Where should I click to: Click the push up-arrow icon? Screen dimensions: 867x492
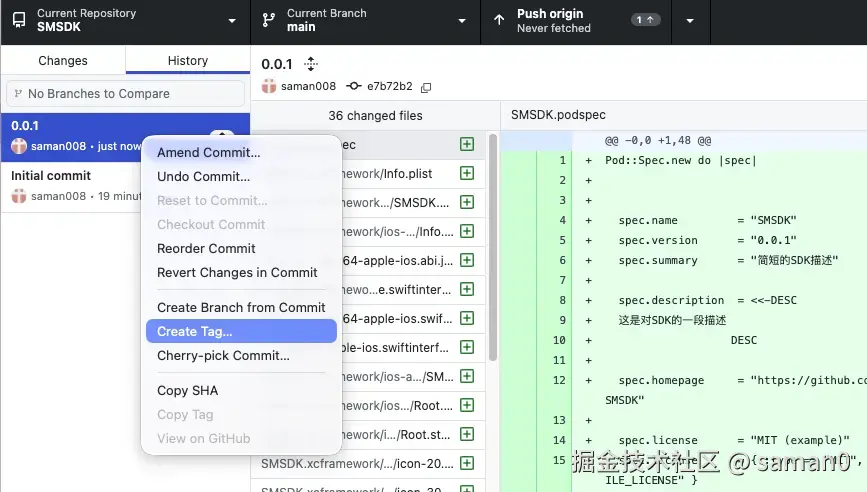499,20
